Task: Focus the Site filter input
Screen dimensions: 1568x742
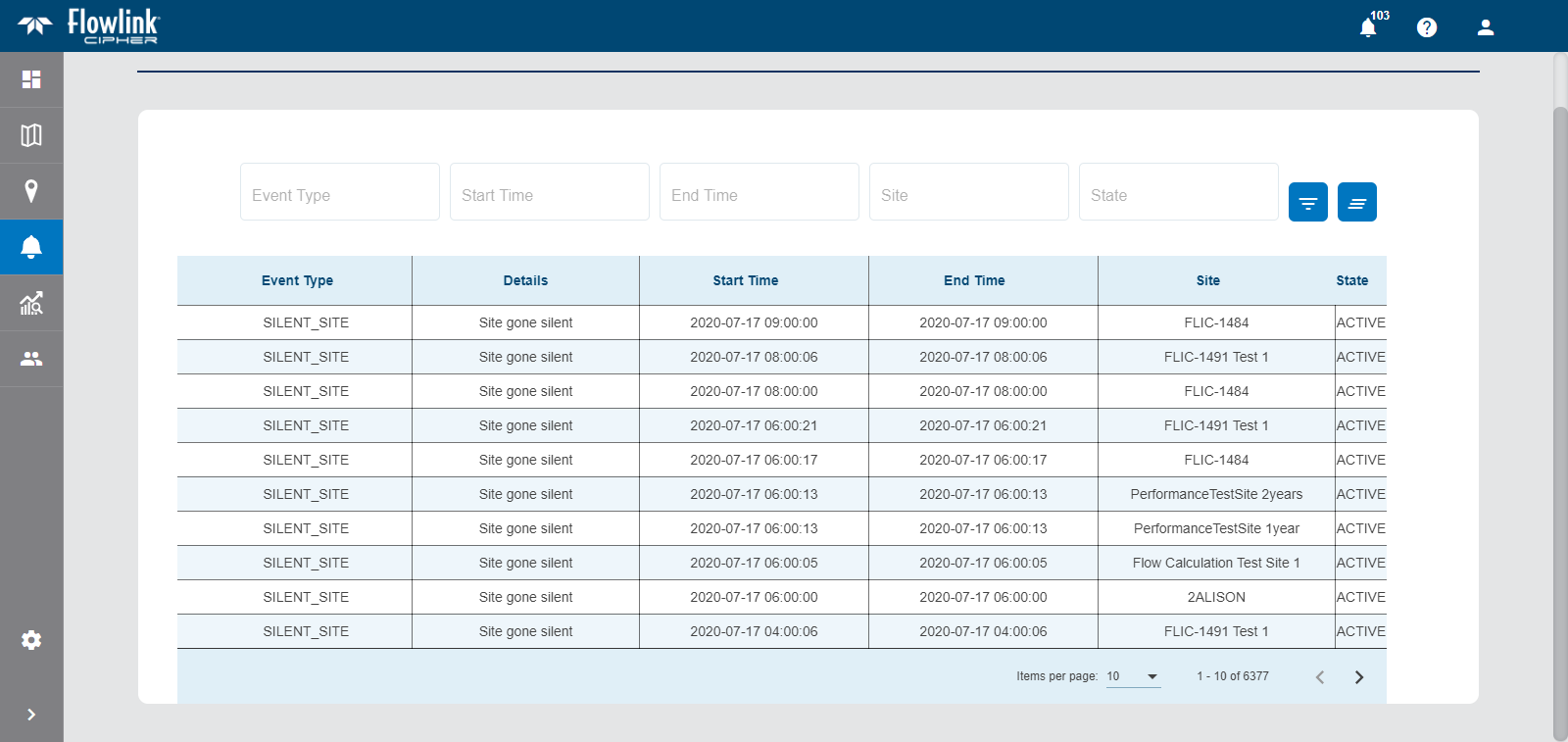Action: 968,193
